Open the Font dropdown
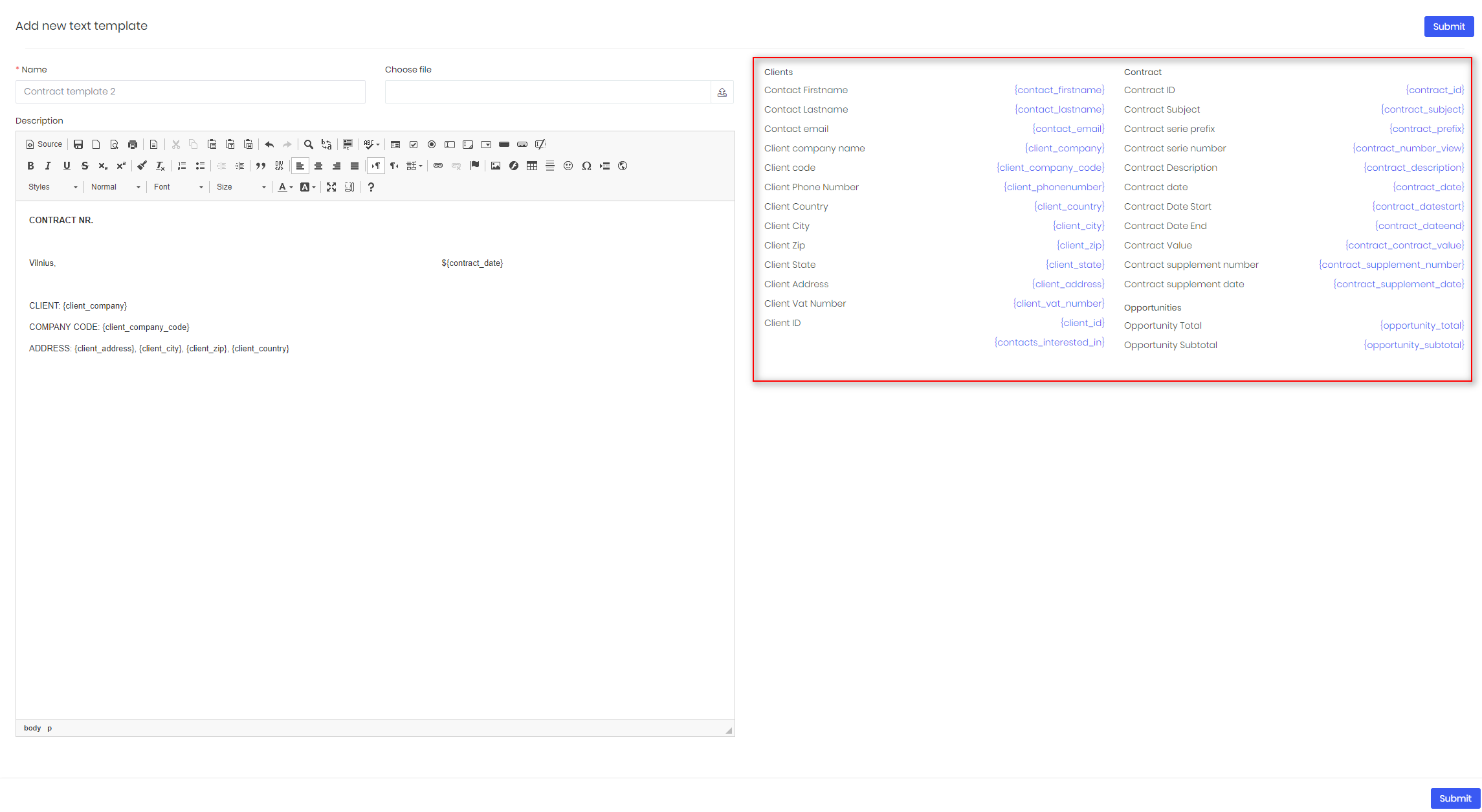The width and height of the screenshot is (1482, 812). pos(178,187)
